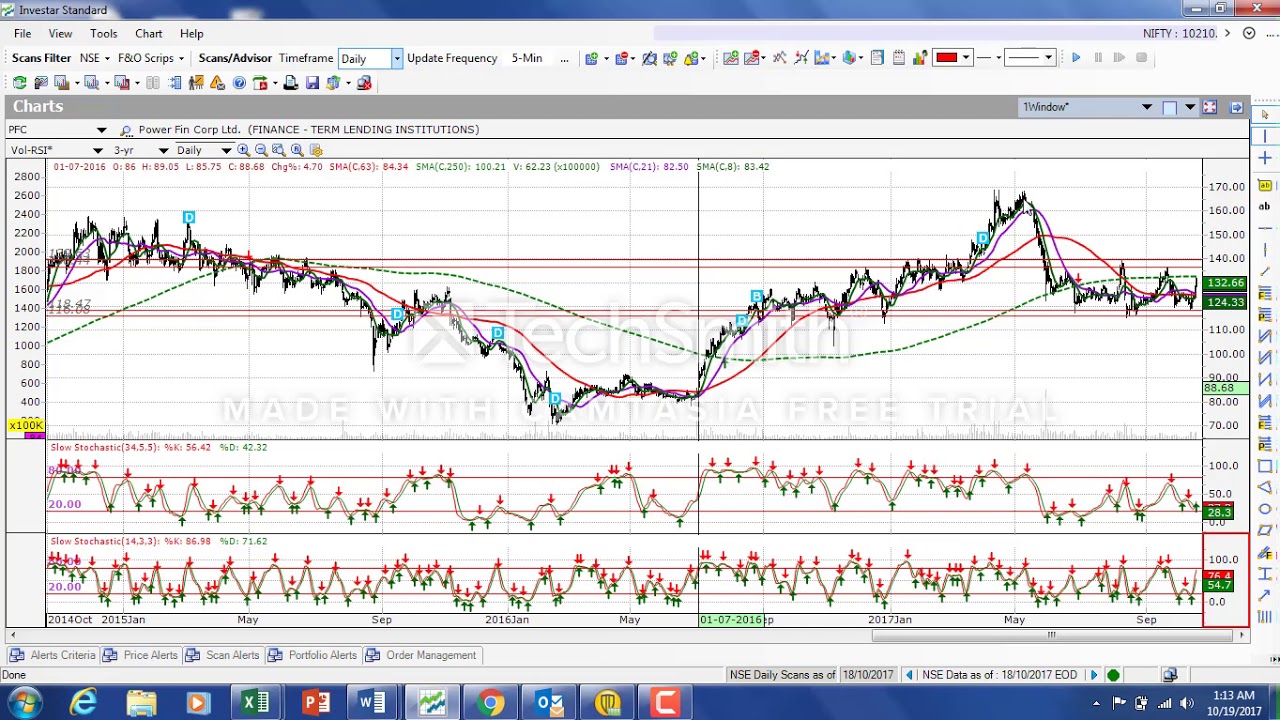
Task: Click the blue help question-mark icon
Action: coord(239,83)
